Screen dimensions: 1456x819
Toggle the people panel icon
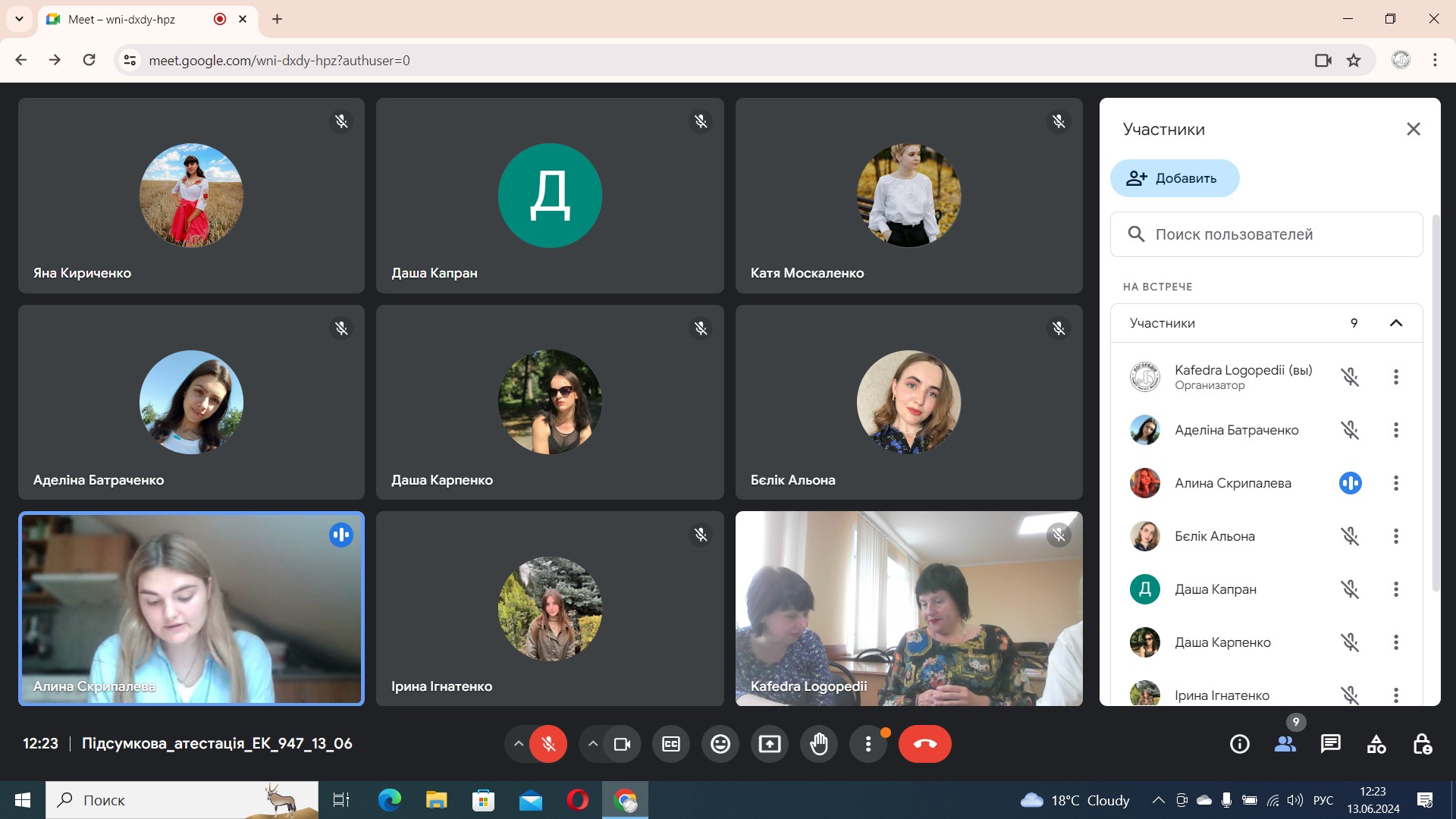point(1285,744)
